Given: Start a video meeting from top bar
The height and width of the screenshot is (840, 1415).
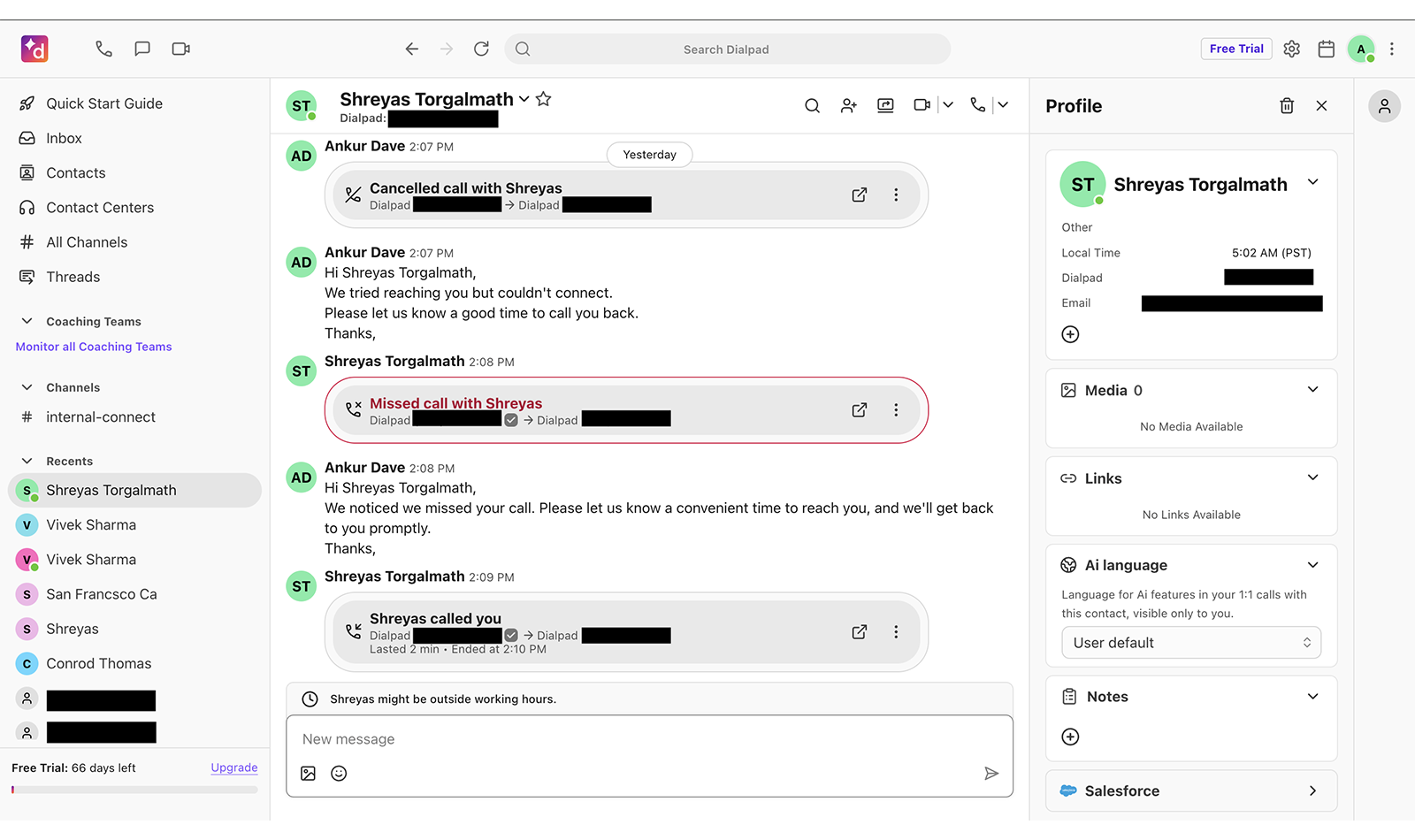Looking at the screenshot, I should 181,49.
